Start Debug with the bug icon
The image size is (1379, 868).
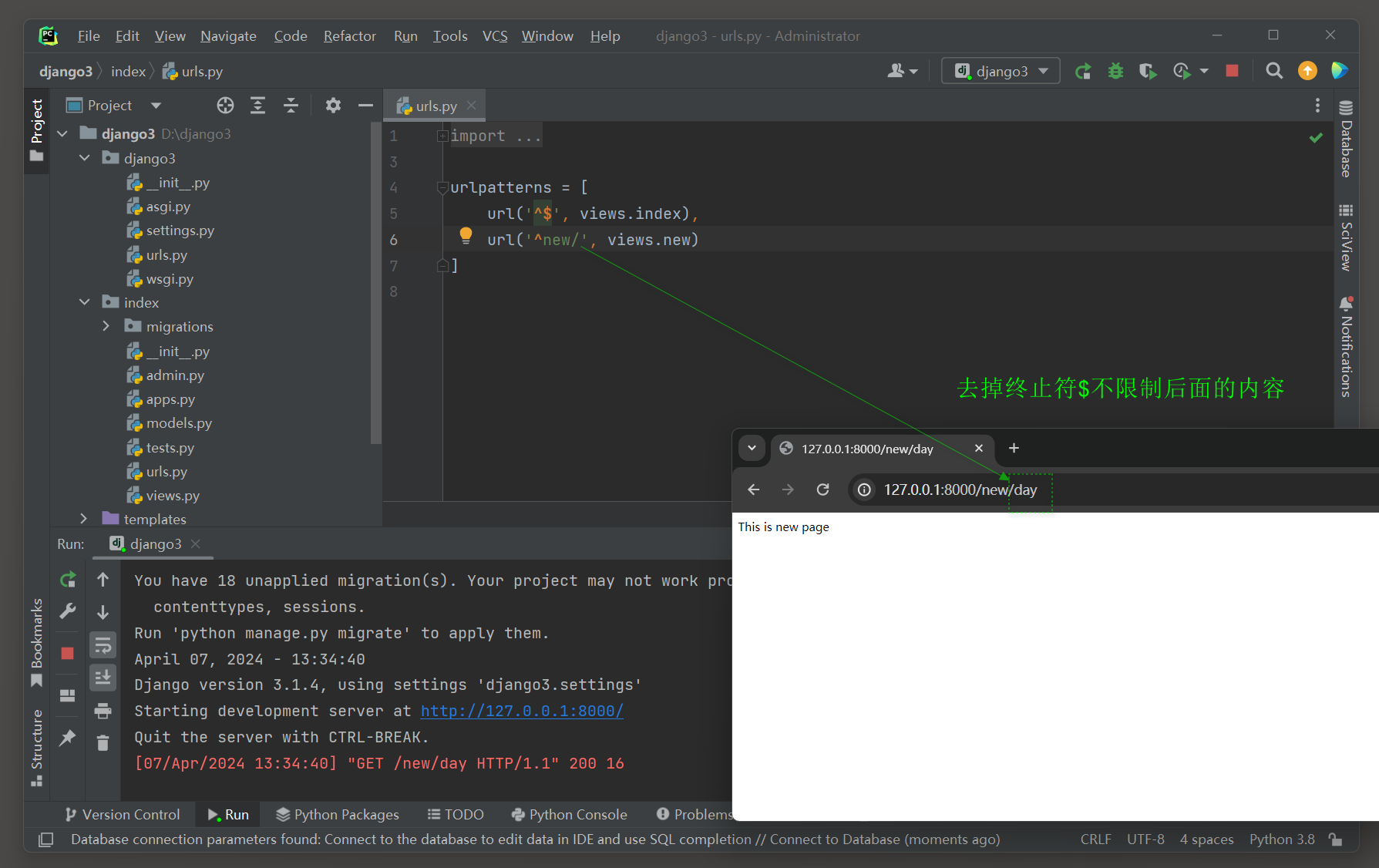[x=1115, y=71]
